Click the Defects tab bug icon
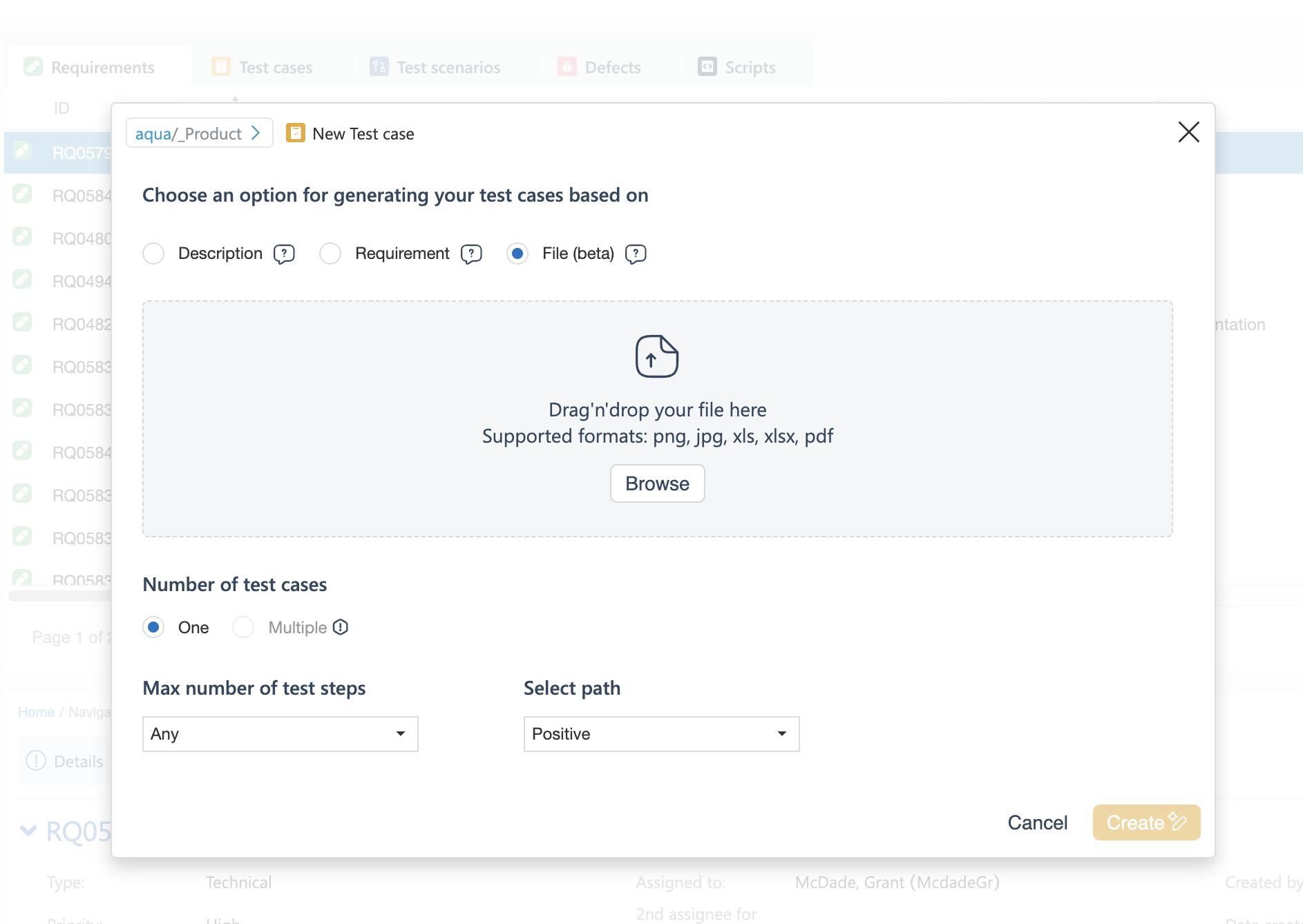 [x=567, y=67]
